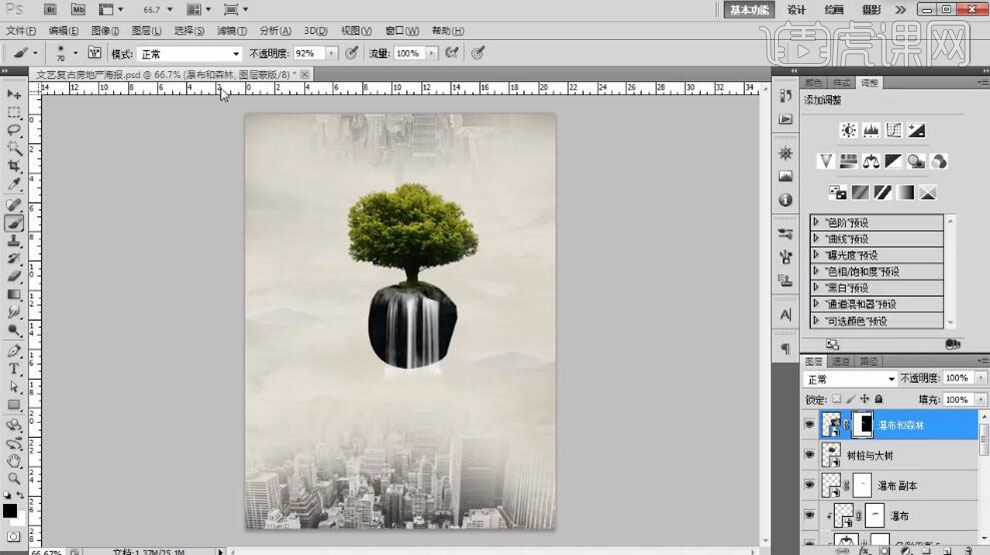Expand the "色阶"预设 list
The height and width of the screenshot is (555, 990).
816,222
